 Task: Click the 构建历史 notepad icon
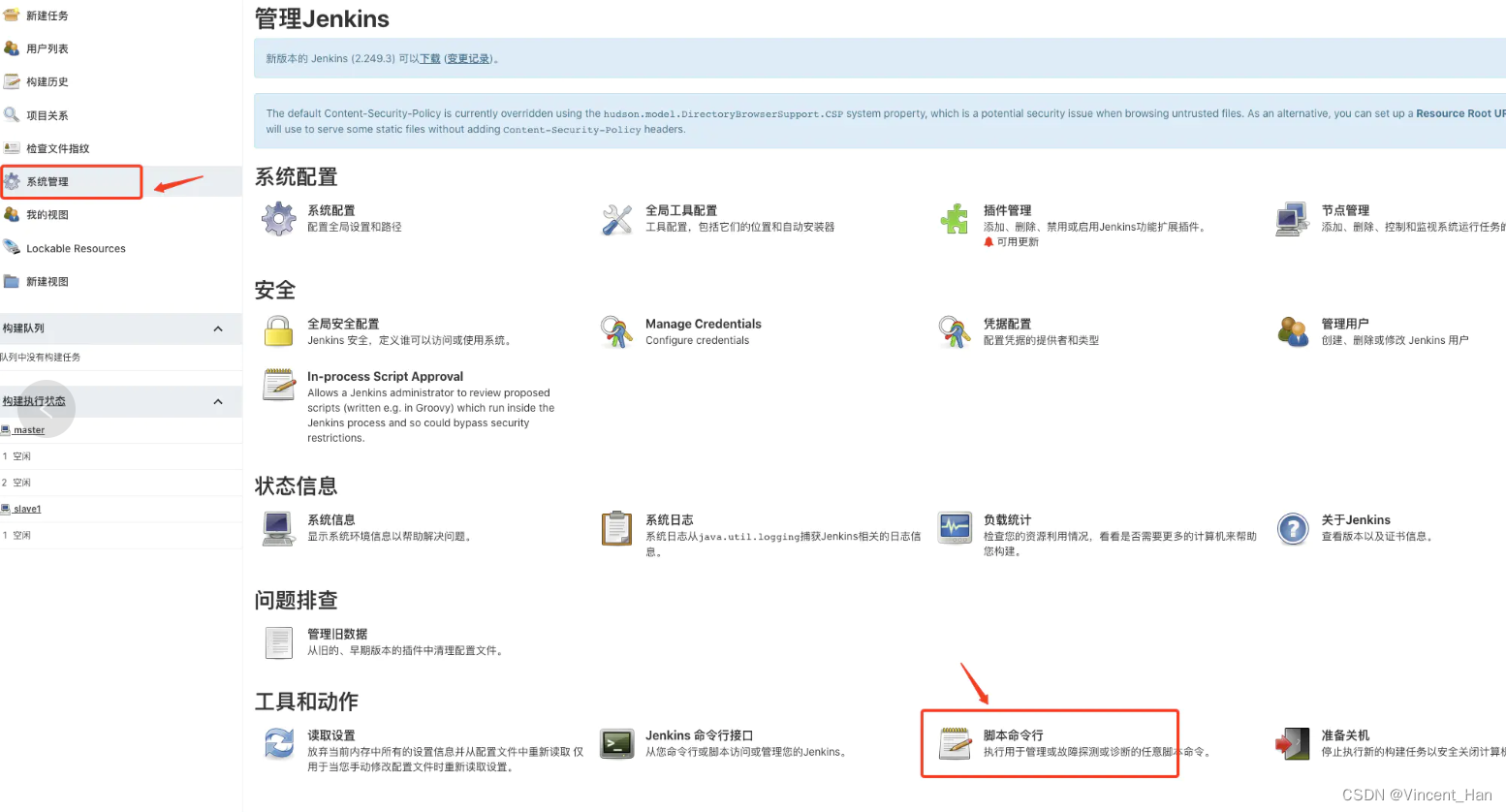[x=12, y=81]
